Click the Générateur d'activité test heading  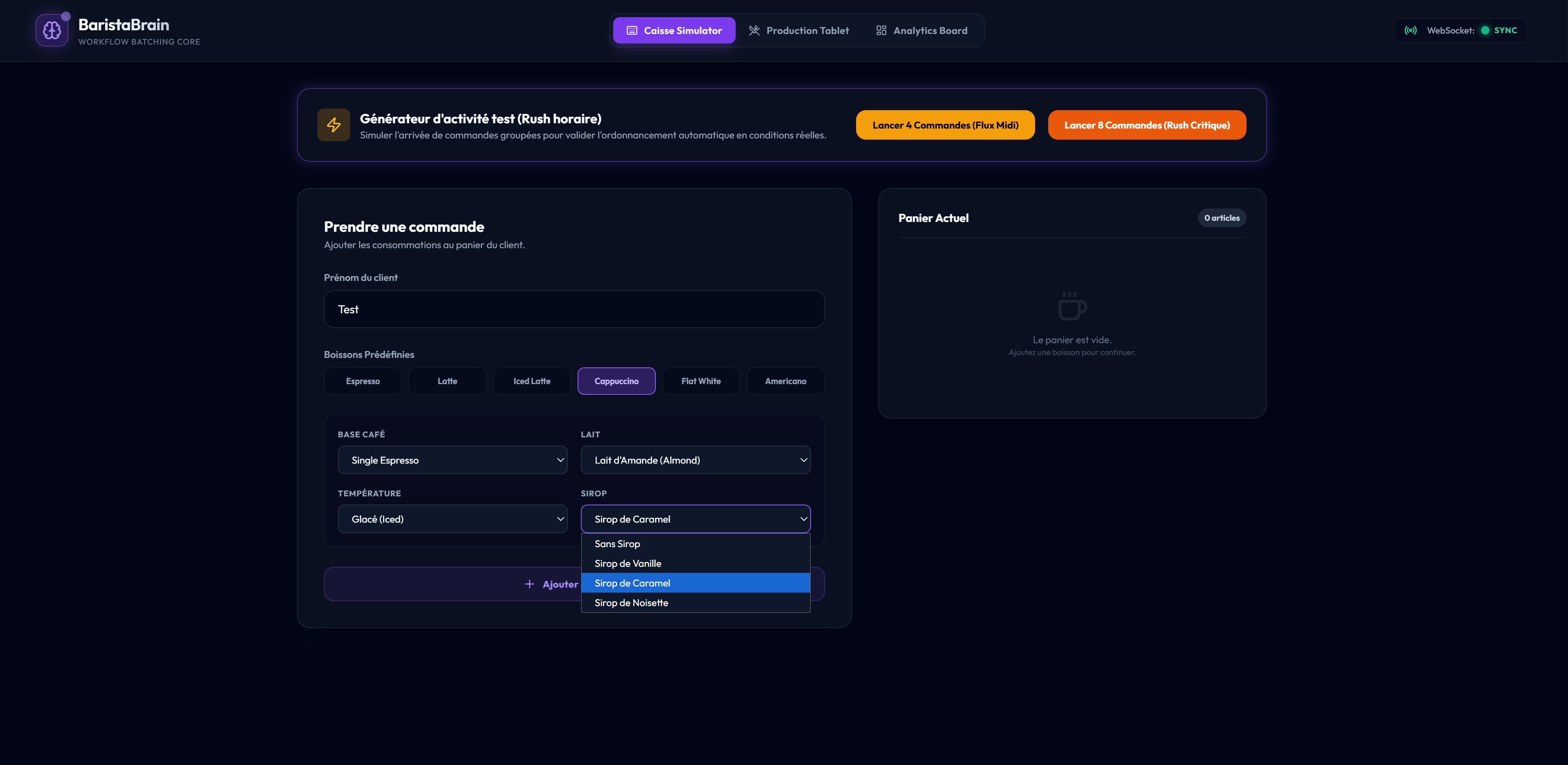click(480, 119)
